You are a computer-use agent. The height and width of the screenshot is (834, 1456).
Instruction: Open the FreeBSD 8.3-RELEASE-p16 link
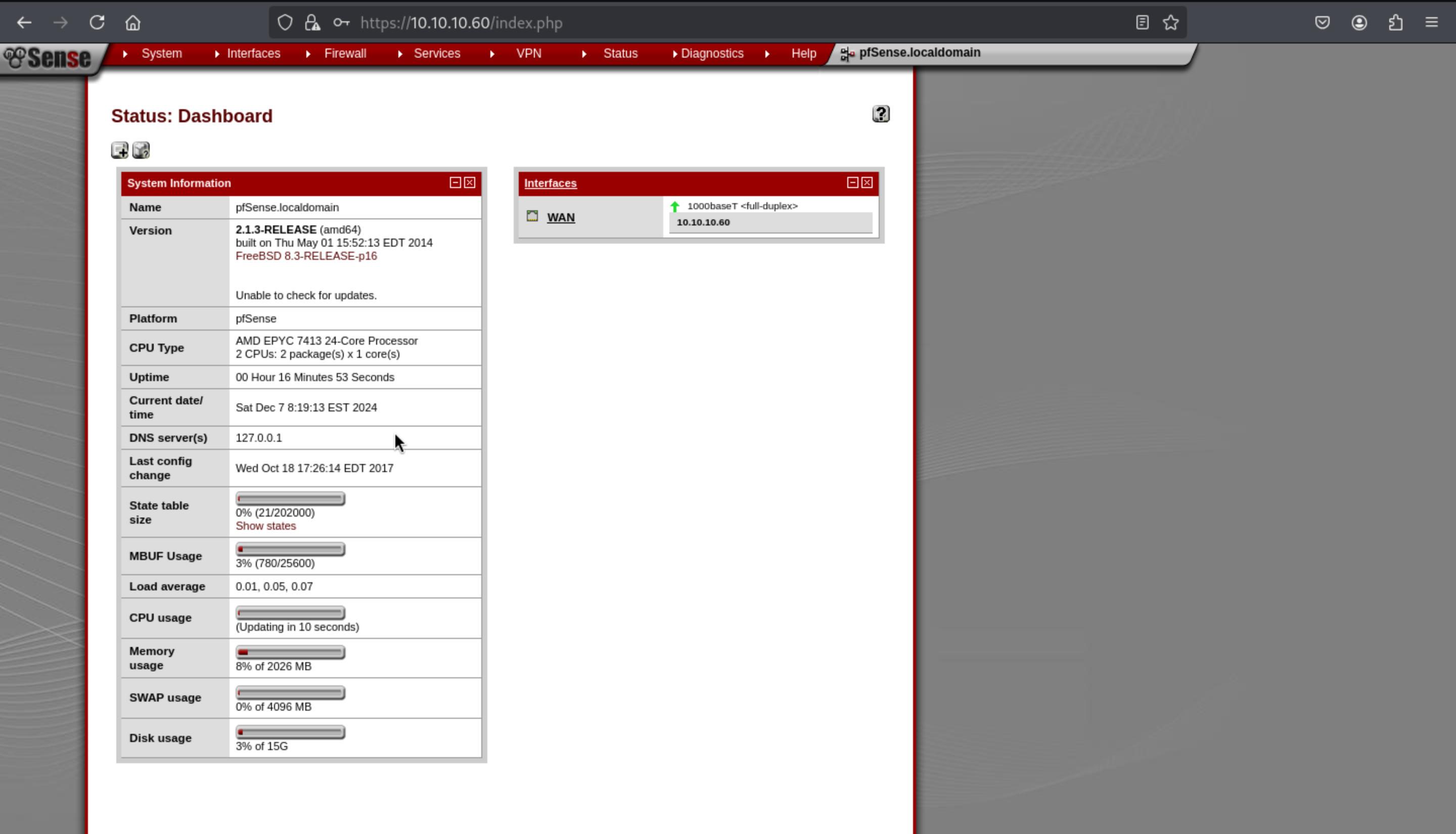306,256
